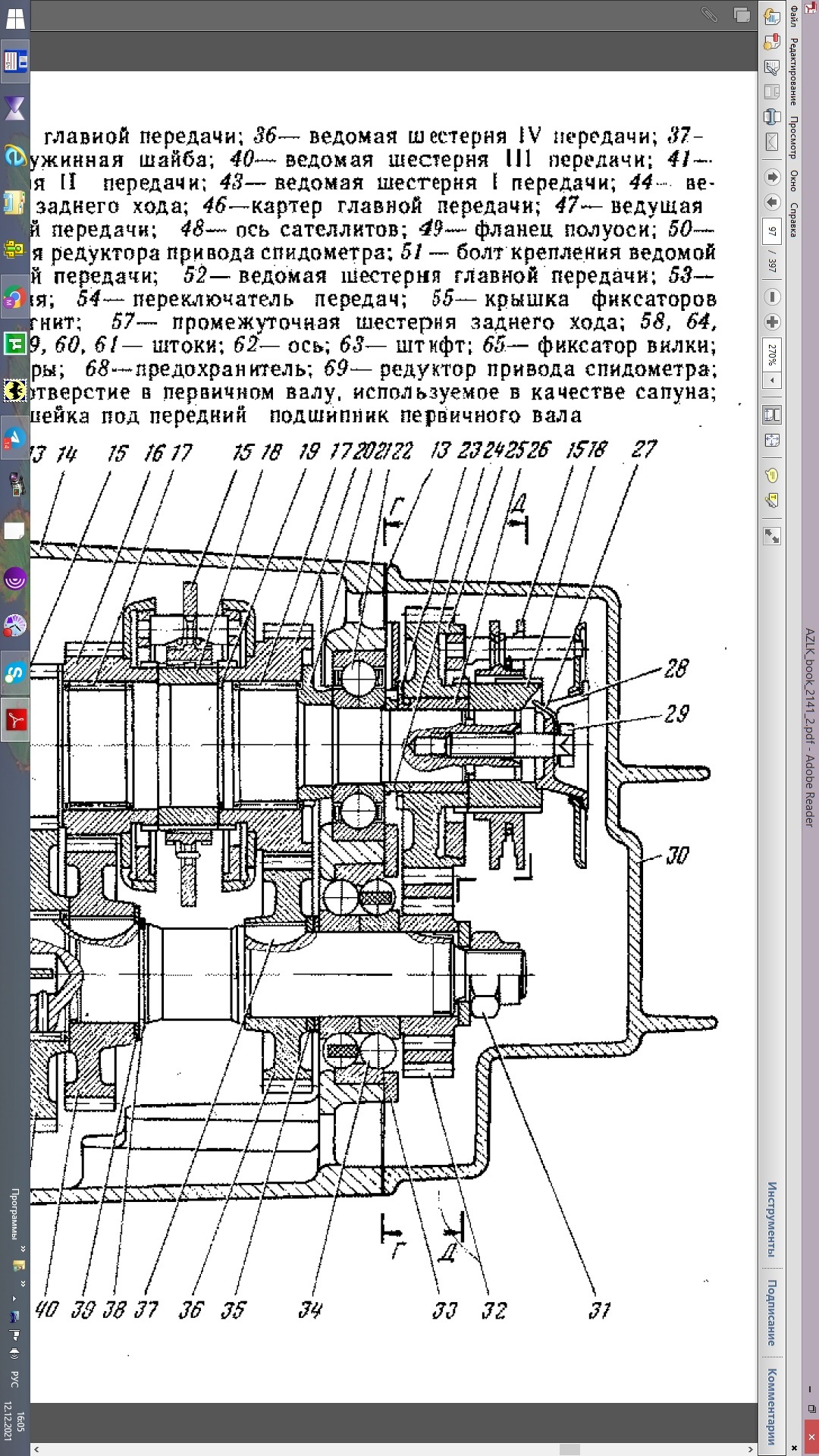819x1456 pixels.
Task: Toggle the fit width scrolling mode icon
Action: (x=772, y=416)
